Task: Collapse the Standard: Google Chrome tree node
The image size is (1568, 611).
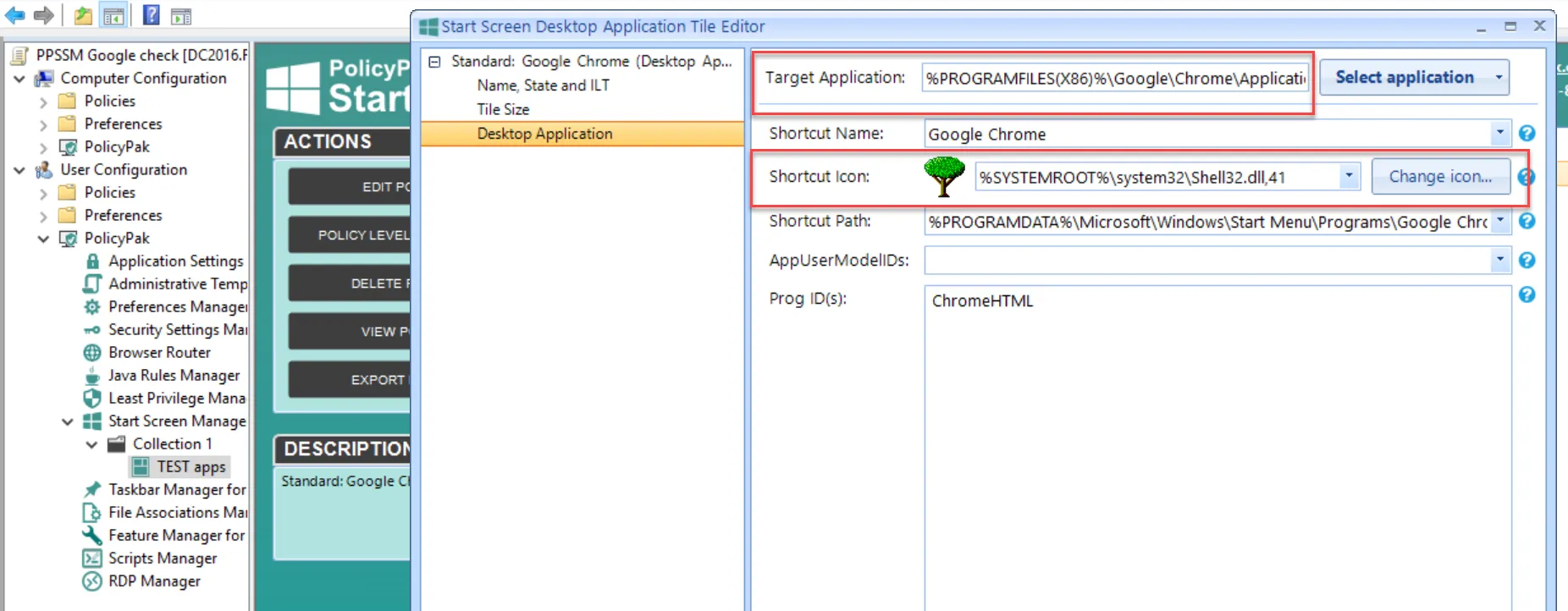Action: coord(434,62)
